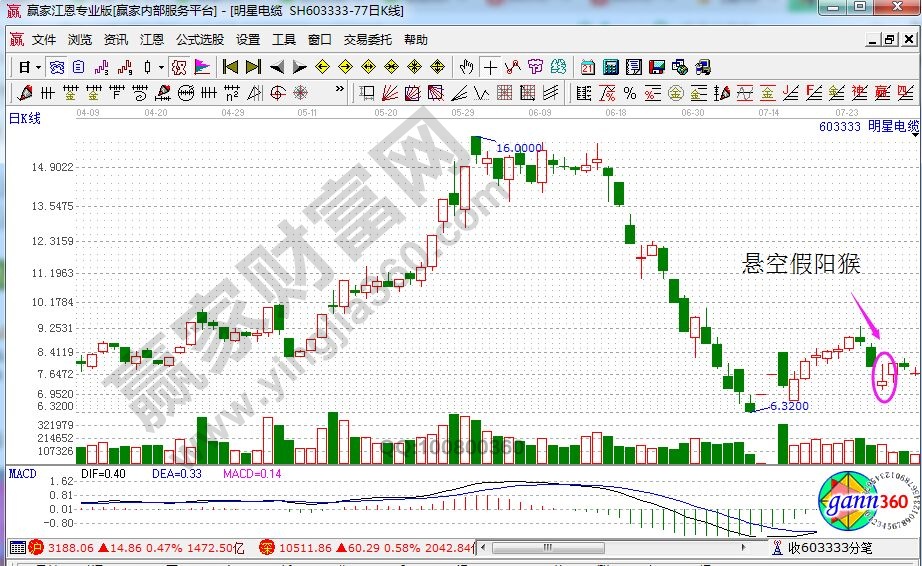The height and width of the screenshot is (566, 922).
Task: Expand the drawing toolbar overflow chevron
Action: click(x=342, y=93)
